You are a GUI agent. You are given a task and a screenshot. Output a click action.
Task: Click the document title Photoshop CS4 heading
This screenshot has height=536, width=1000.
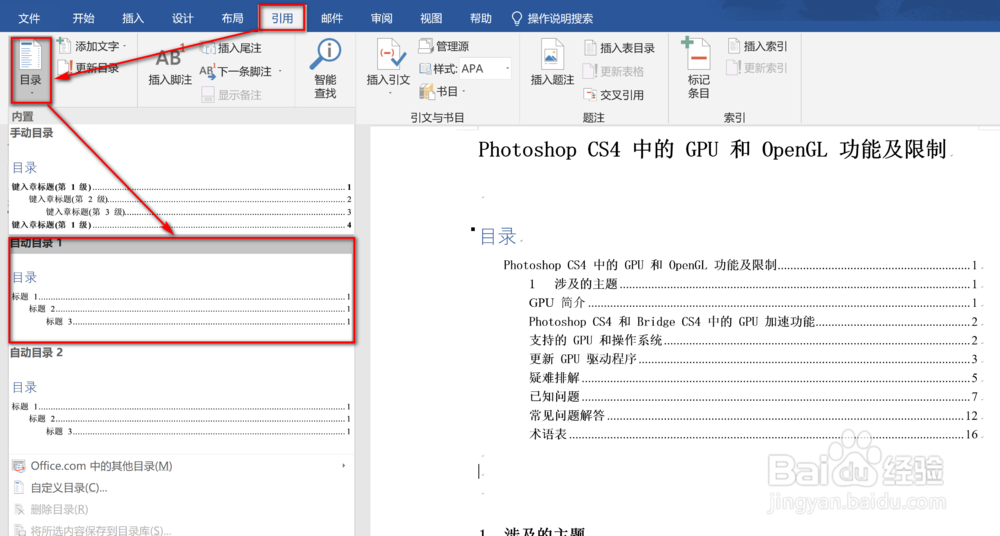coord(712,149)
